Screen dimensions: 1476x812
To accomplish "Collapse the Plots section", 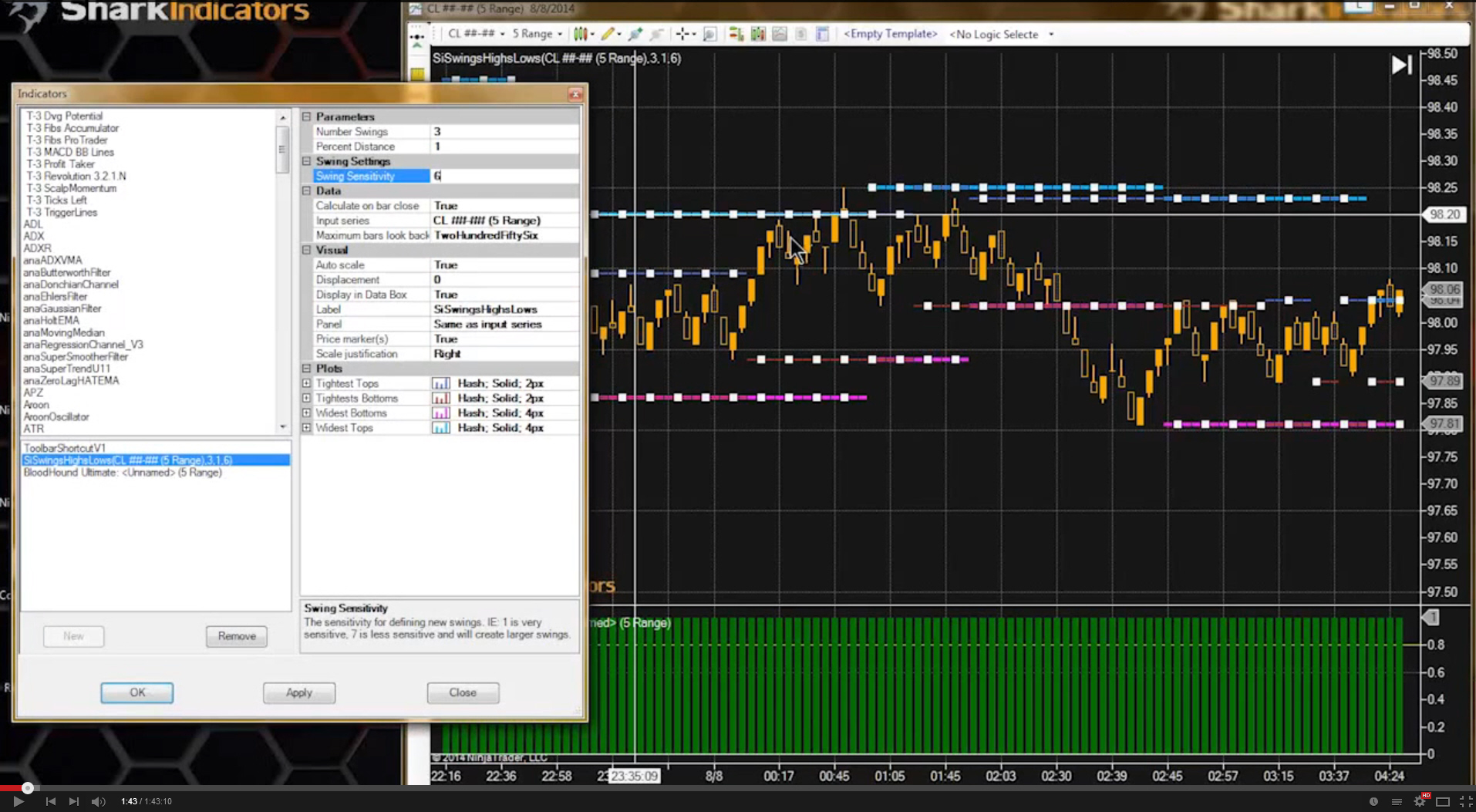I will click(306, 369).
